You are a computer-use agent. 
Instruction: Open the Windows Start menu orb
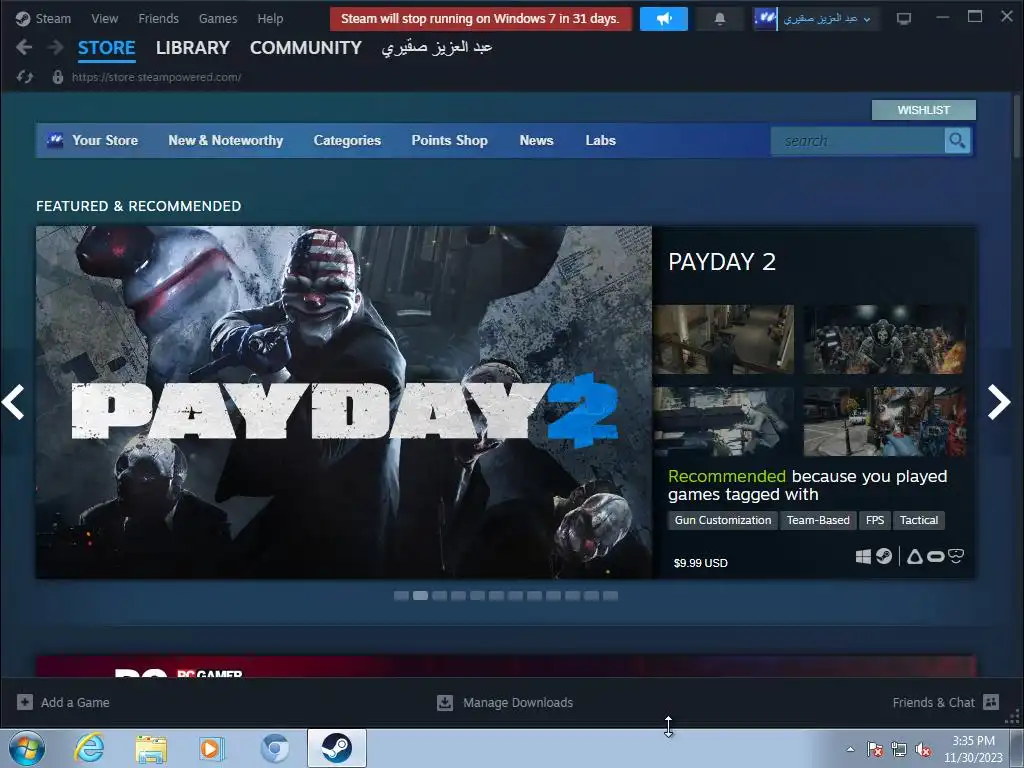coord(27,748)
